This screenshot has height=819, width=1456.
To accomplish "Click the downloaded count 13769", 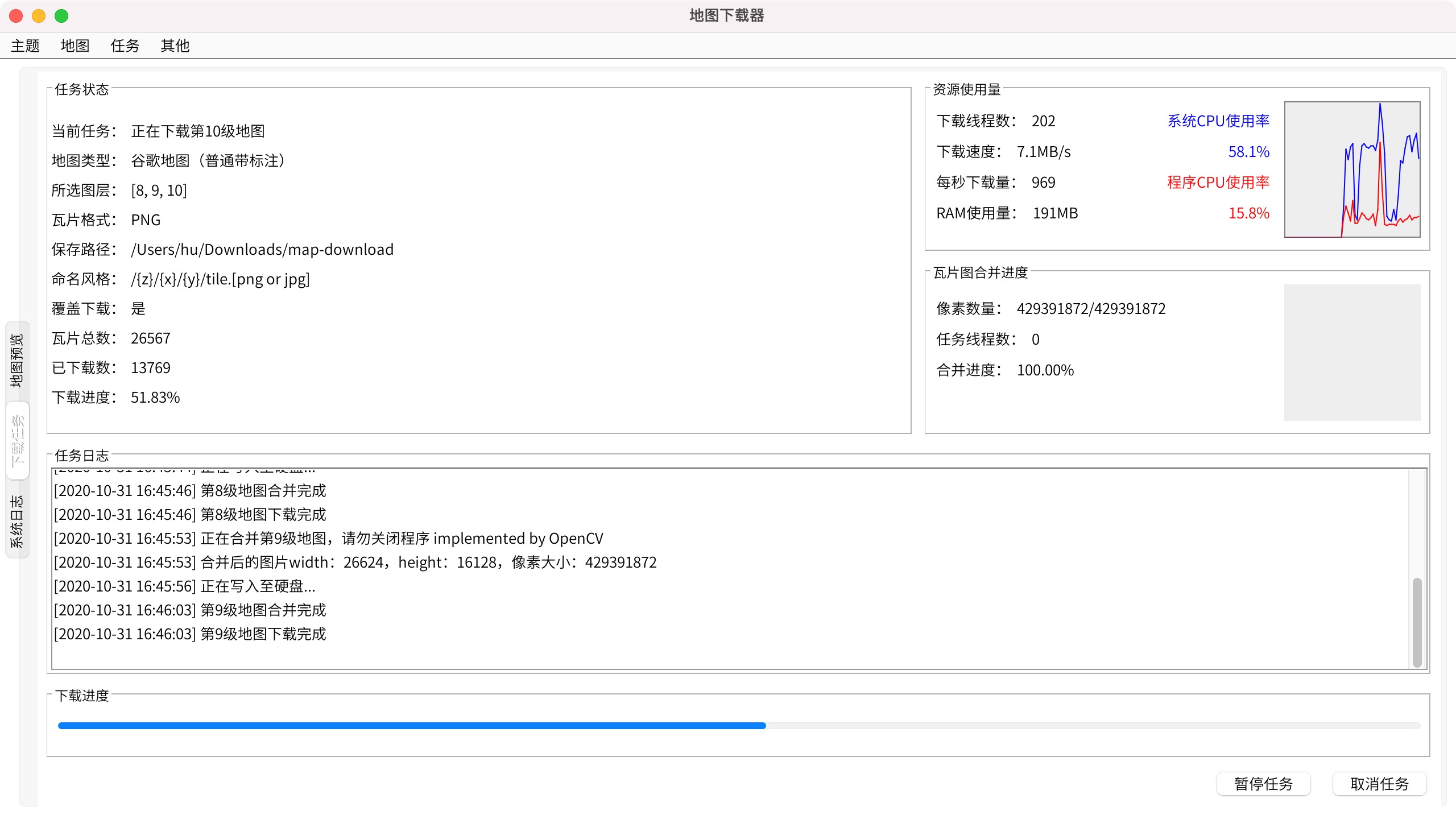I will click(x=151, y=367).
